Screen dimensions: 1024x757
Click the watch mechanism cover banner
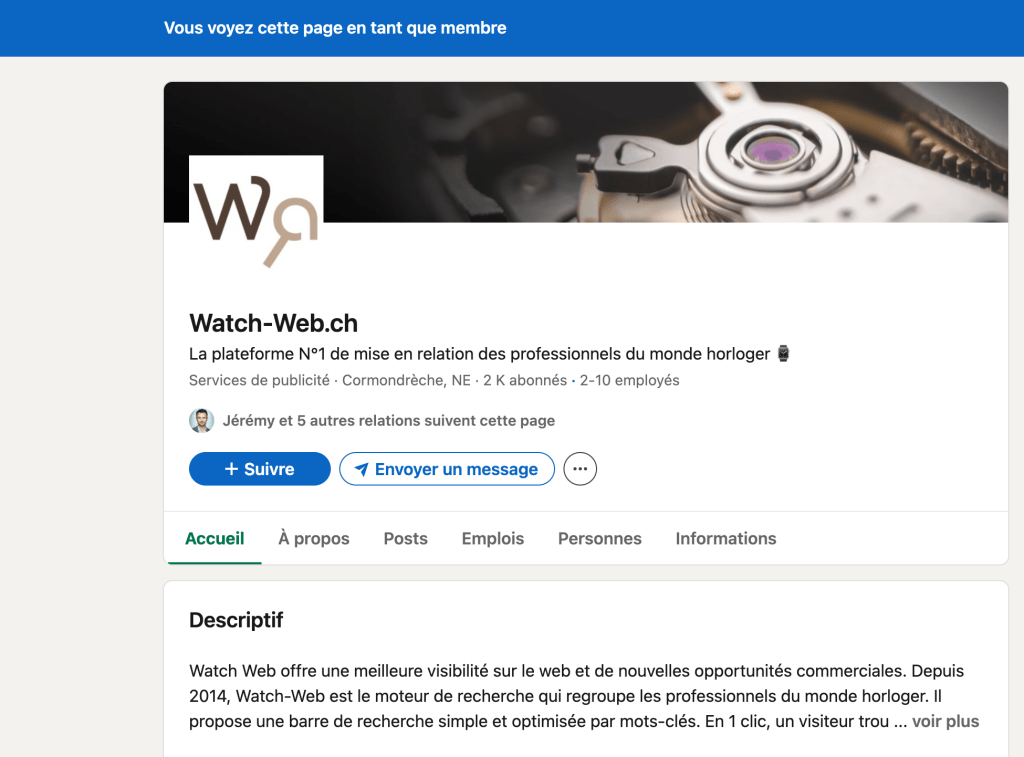(x=665, y=152)
